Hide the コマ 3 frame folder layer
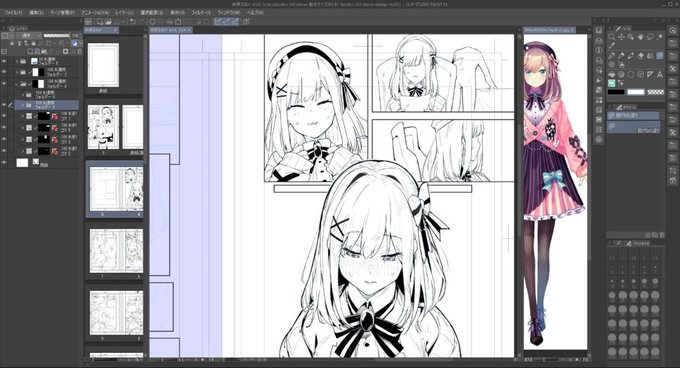 click(x=4, y=139)
